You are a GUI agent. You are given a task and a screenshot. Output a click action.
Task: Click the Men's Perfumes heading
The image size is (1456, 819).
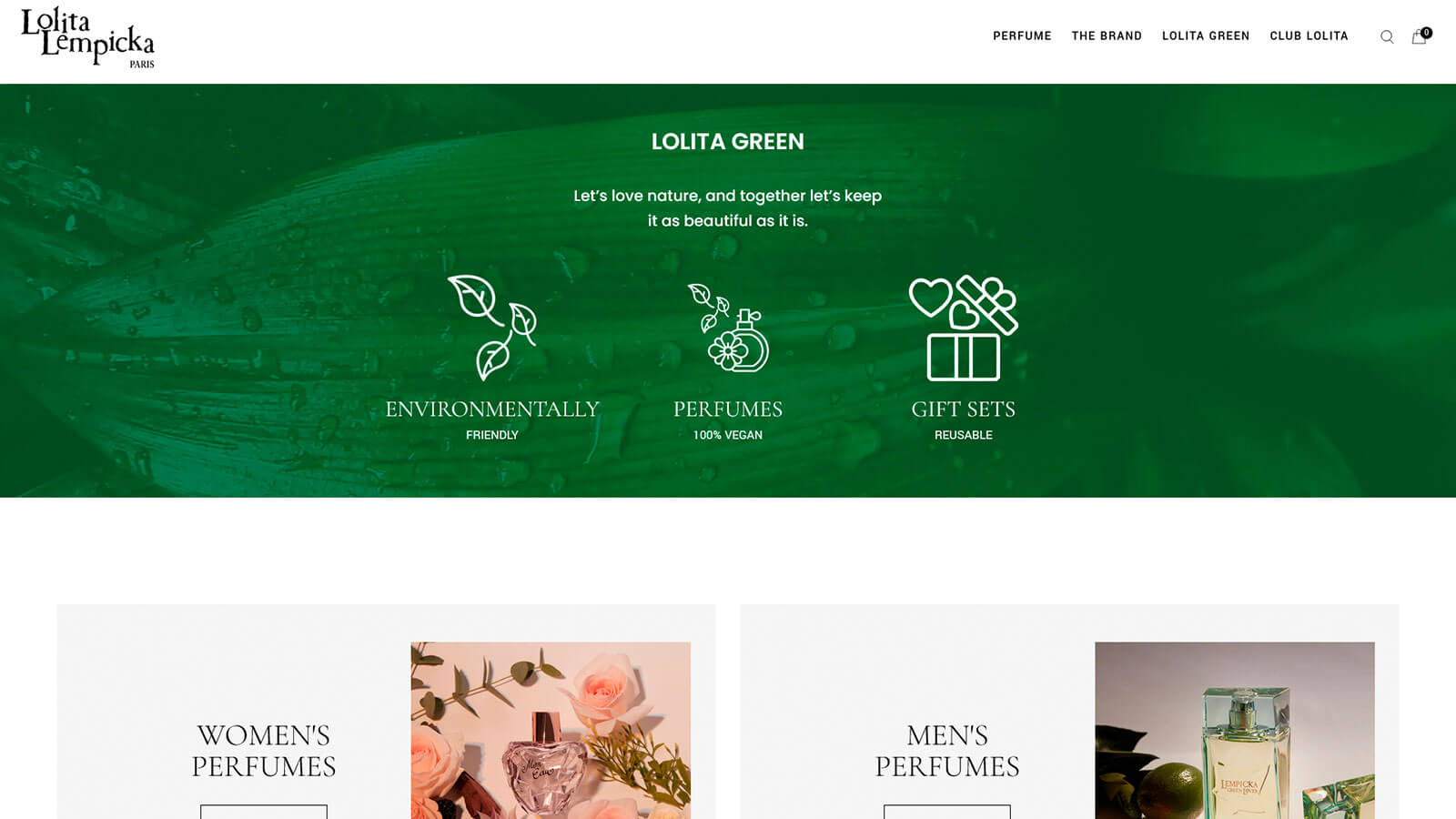coord(947,751)
